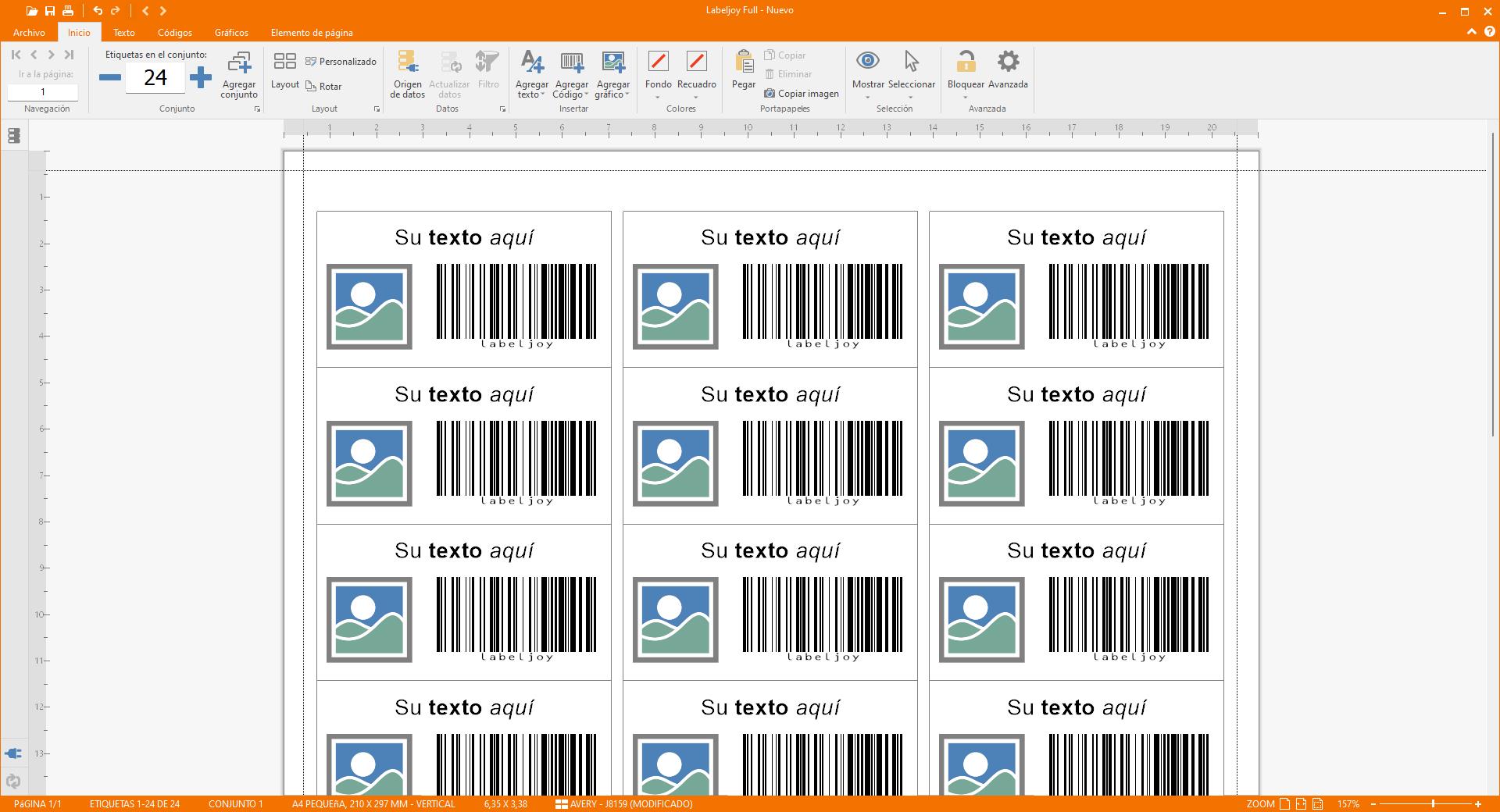
Task: Collapse the ribbon with the chevron
Action: [x=1471, y=32]
